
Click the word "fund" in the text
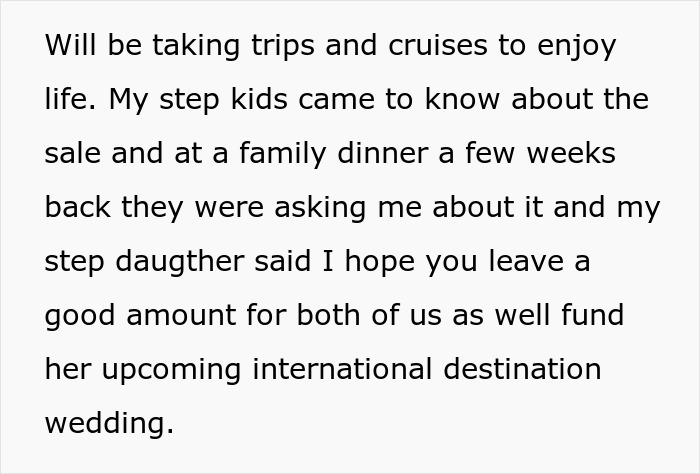(x=594, y=315)
